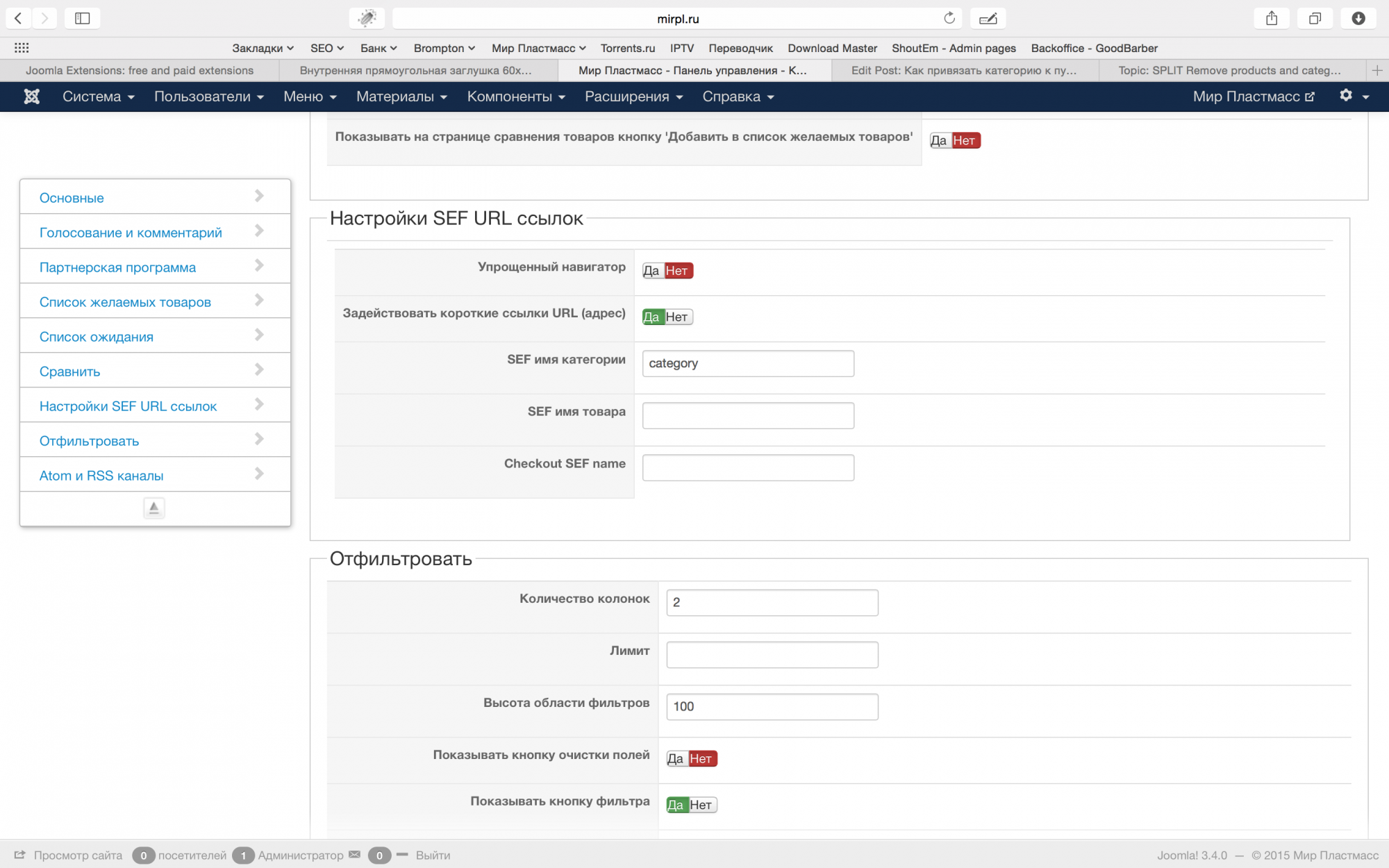Open the settings gear menu
This screenshot has width=1389, height=868.
1346,96
